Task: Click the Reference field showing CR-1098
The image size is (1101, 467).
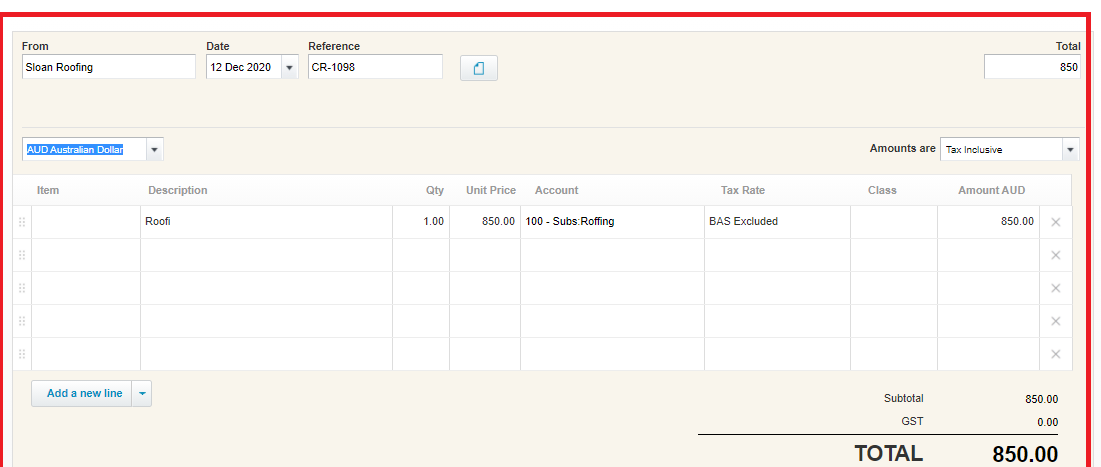Action: pos(376,67)
